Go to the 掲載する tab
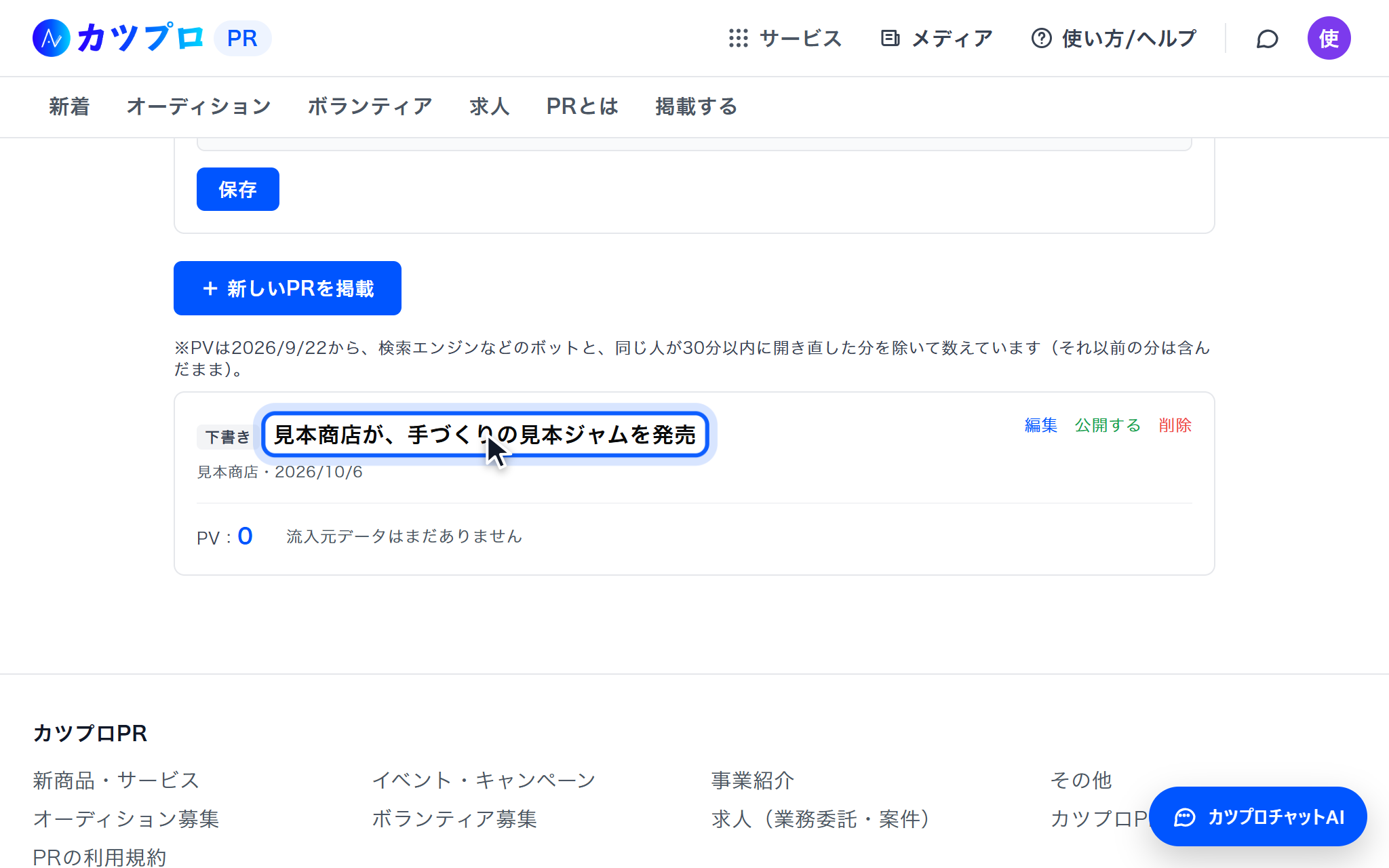The image size is (1389, 868). [697, 106]
